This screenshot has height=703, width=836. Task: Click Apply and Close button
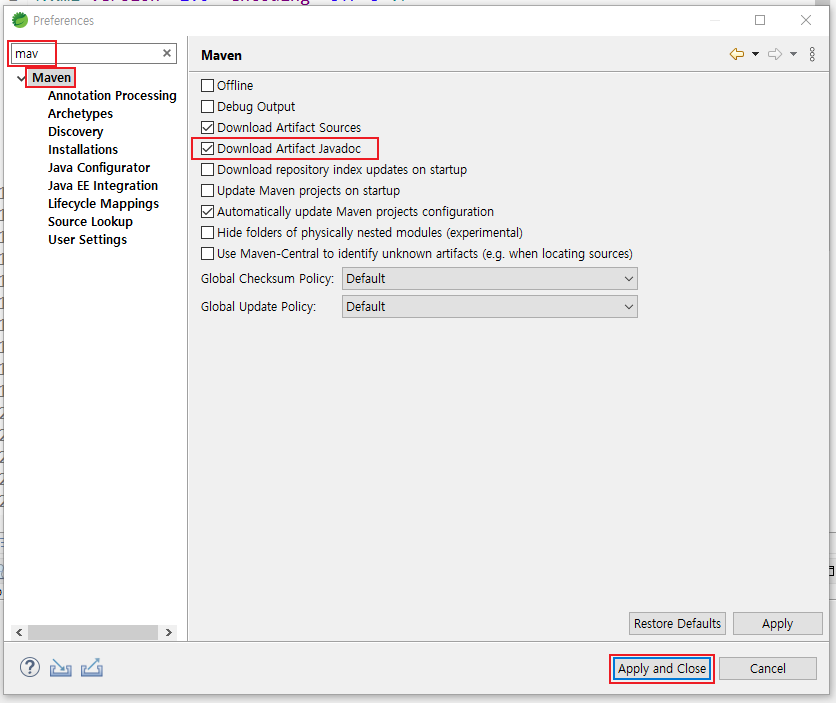[x=662, y=668]
